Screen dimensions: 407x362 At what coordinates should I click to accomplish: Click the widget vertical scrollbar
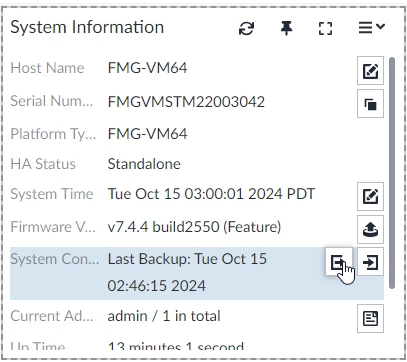tap(392, 173)
